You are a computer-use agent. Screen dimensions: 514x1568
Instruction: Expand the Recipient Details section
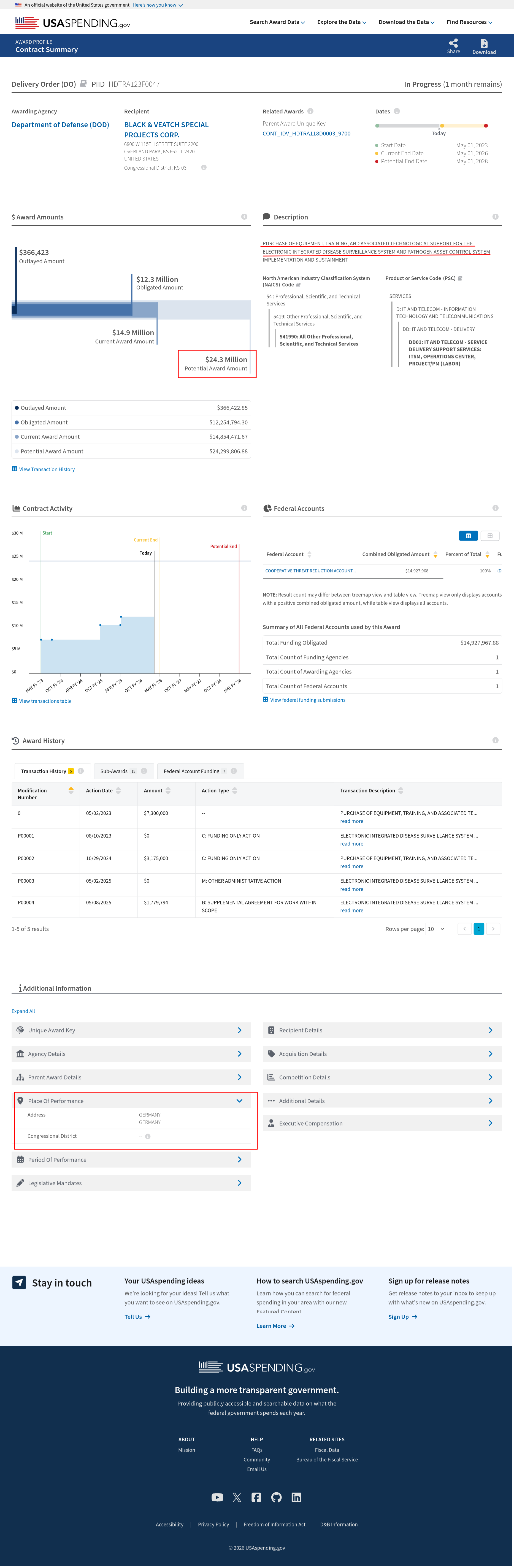click(382, 1030)
